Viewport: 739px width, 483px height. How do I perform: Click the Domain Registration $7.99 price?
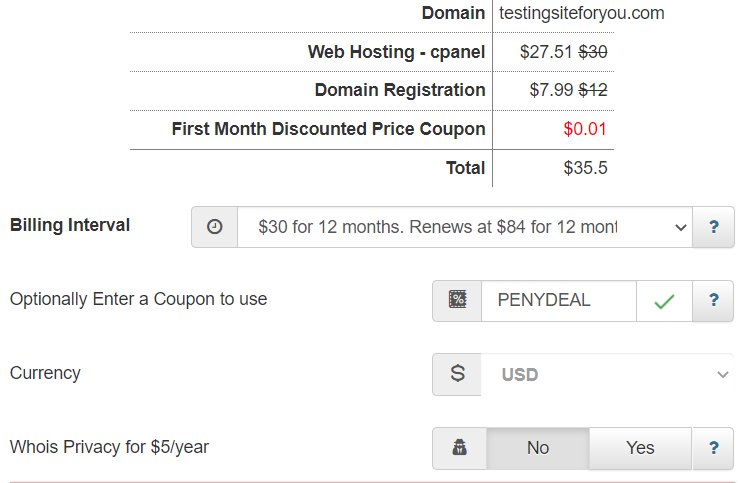coord(551,90)
